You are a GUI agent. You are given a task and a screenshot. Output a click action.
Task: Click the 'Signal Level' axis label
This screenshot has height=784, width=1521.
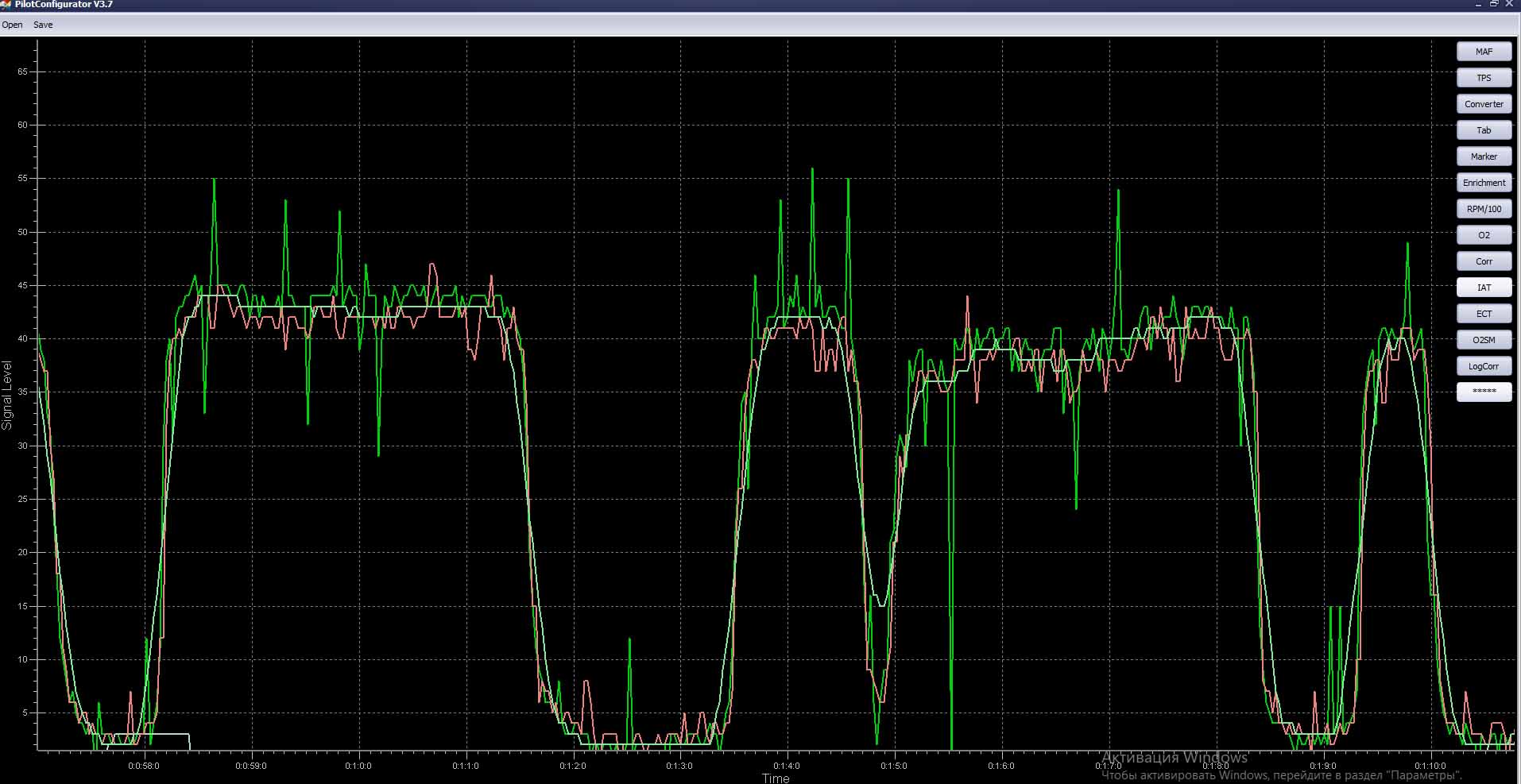tap(7, 395)
